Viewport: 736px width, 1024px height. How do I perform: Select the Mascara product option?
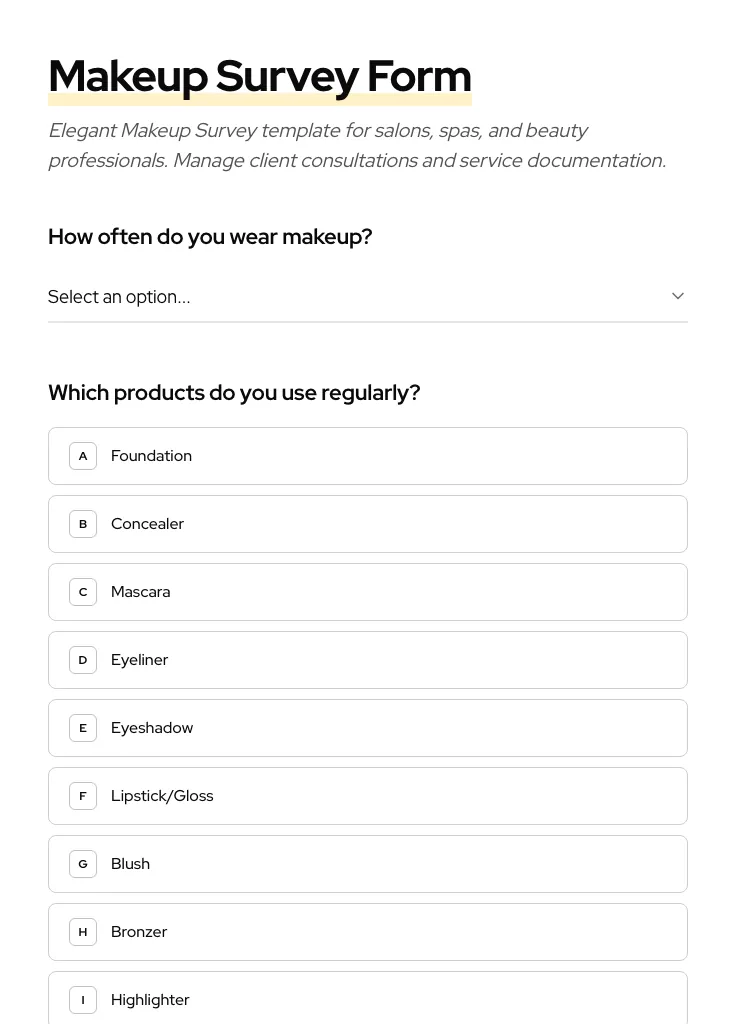pyautogui.click(x=368, y=591)
